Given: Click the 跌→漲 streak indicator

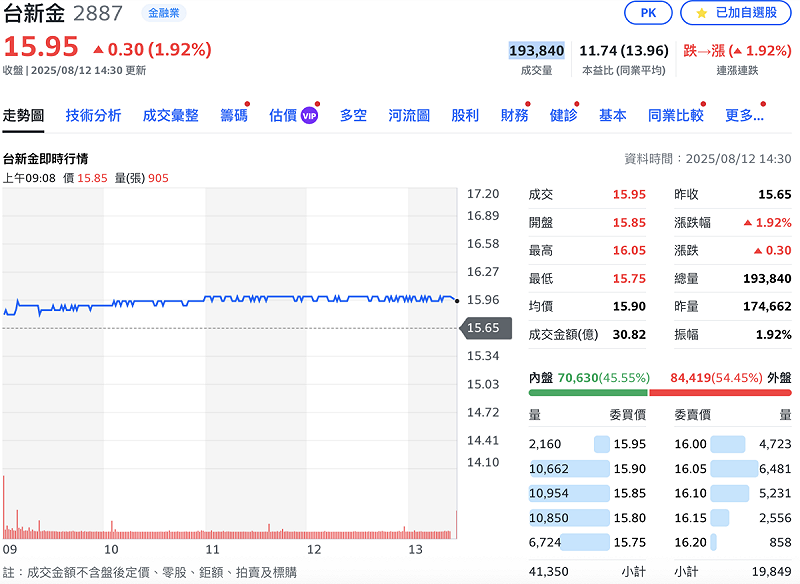Looking at the screenshot, I should click(x=737, y=50).
